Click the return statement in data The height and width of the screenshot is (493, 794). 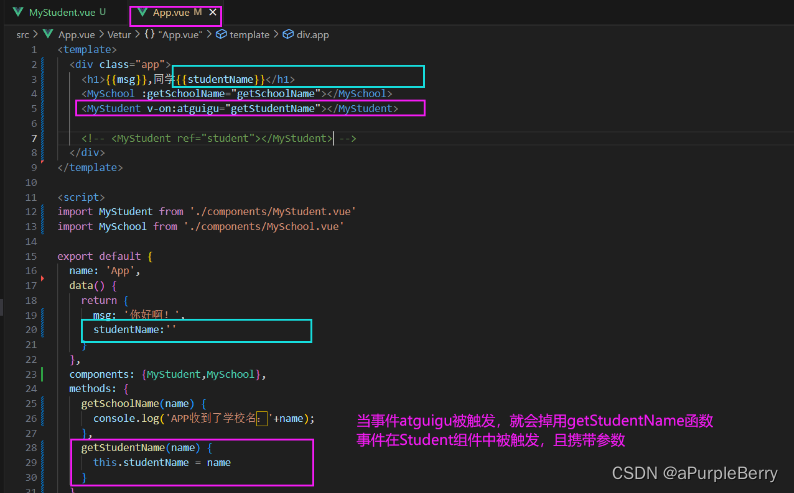(105, 300)
